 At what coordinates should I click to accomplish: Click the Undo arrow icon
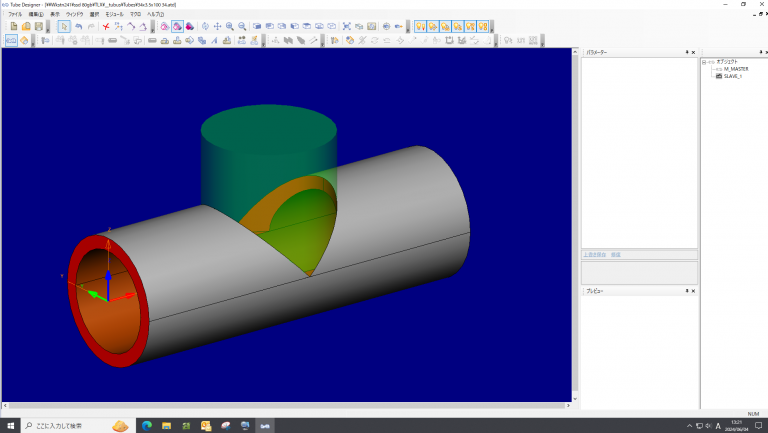coord(78,26)
